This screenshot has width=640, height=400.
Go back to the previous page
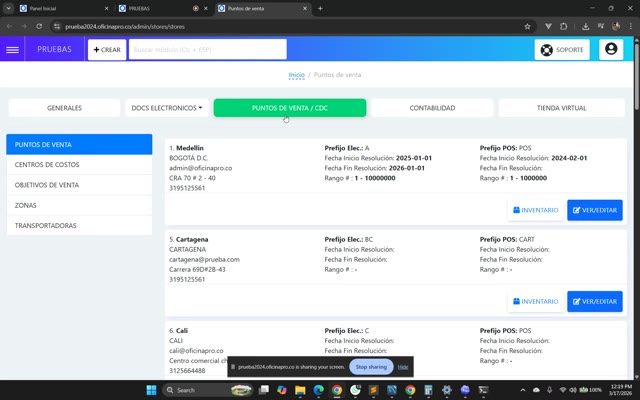click(9, 26)
